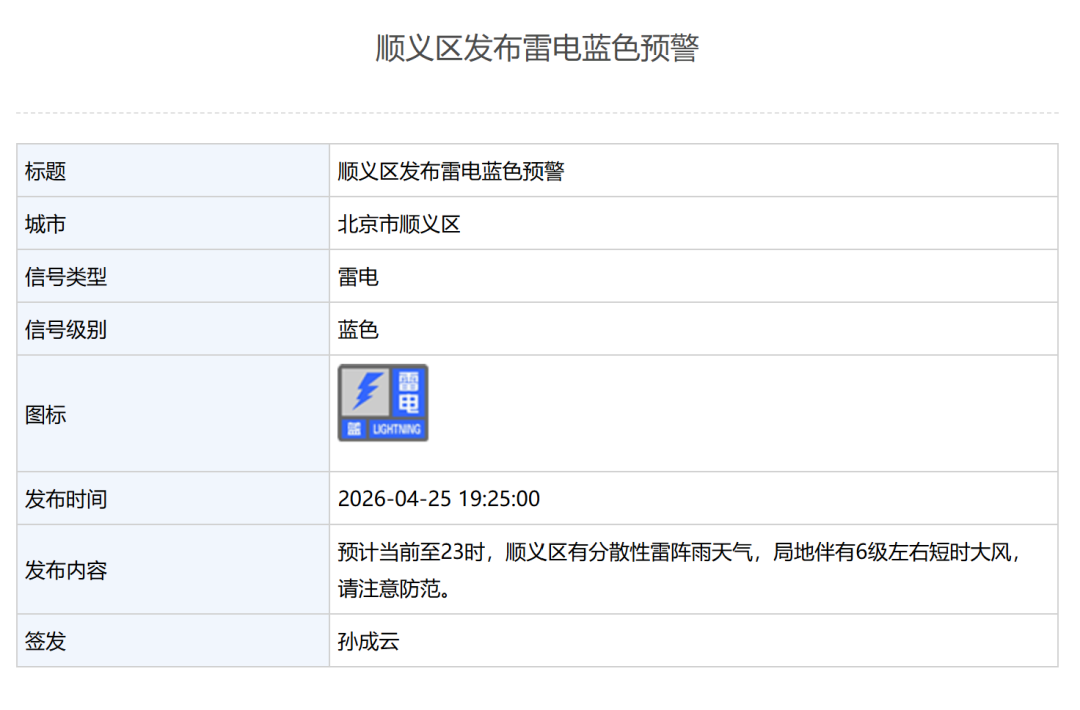Select the city value 北京市顺义区
Viewport: 1080px width, 710px height.
[399, 224]
